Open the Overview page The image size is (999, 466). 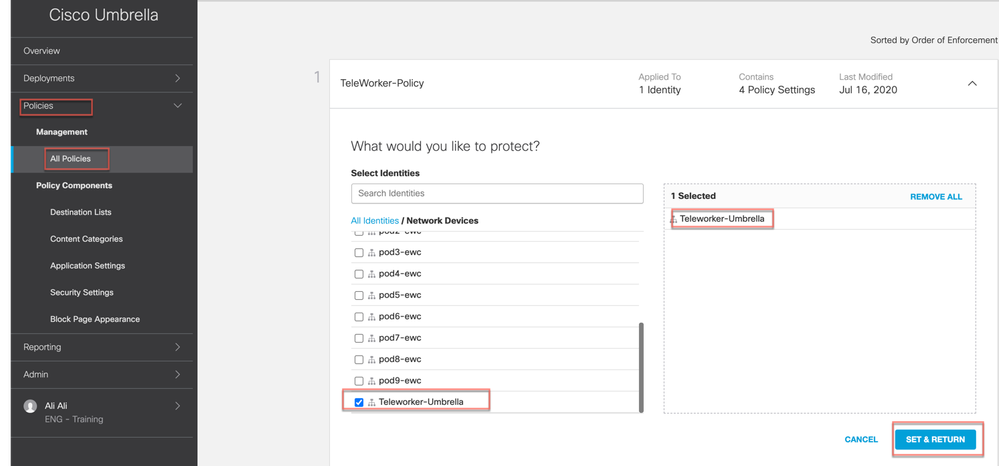(41, 51)
